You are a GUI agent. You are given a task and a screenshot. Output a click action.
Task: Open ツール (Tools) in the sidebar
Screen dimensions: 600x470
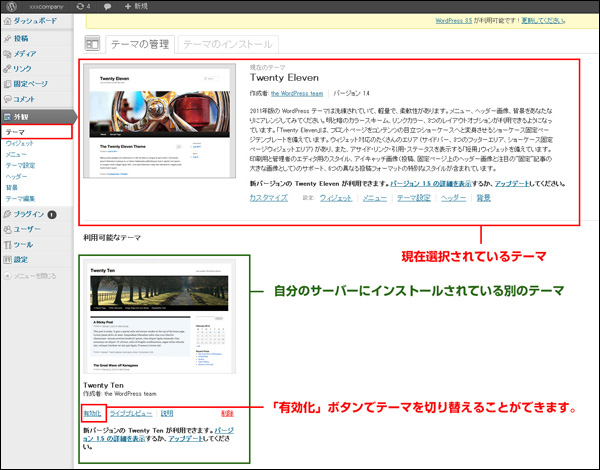click(x=23, y=244)
